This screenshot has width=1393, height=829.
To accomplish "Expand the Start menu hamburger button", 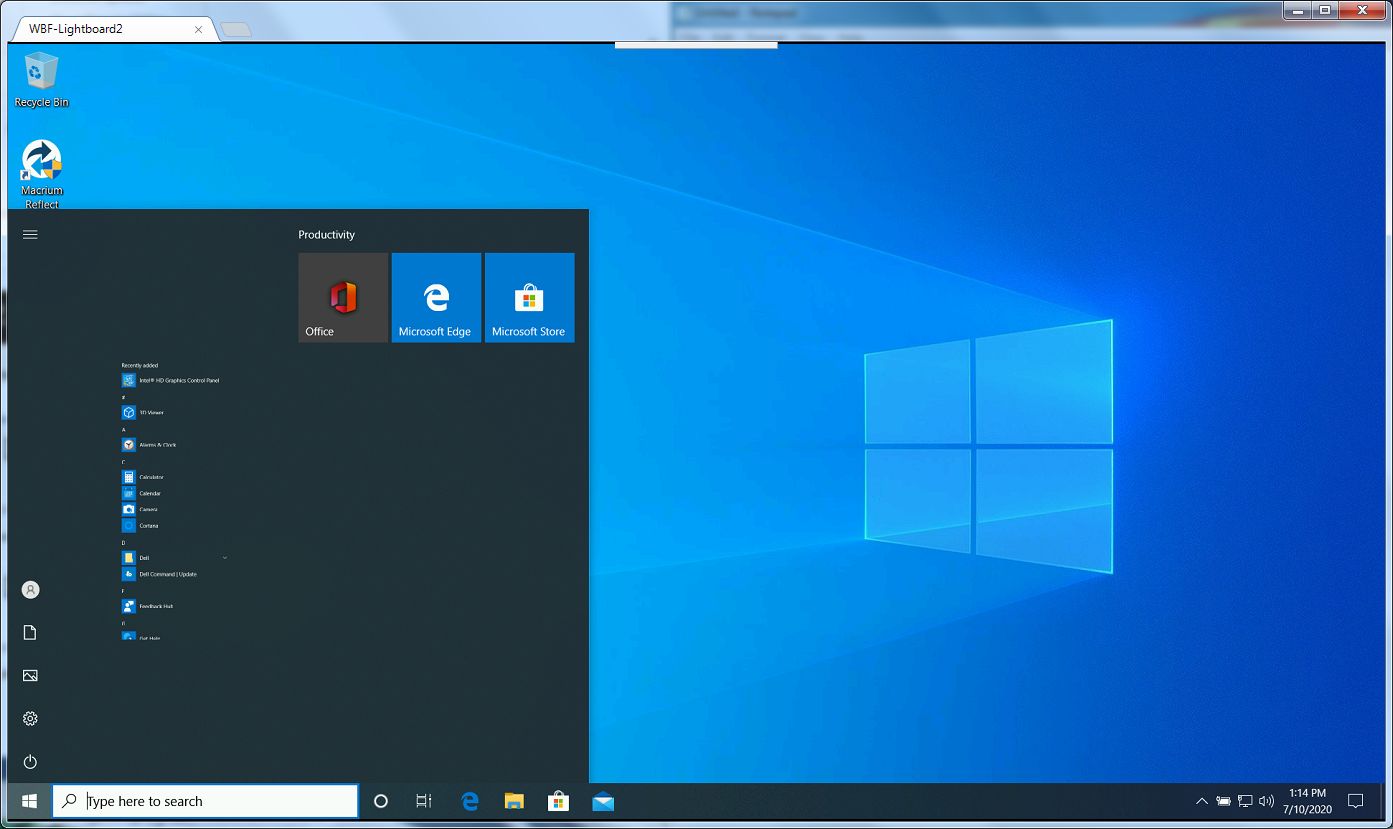I will coord(30,235).
